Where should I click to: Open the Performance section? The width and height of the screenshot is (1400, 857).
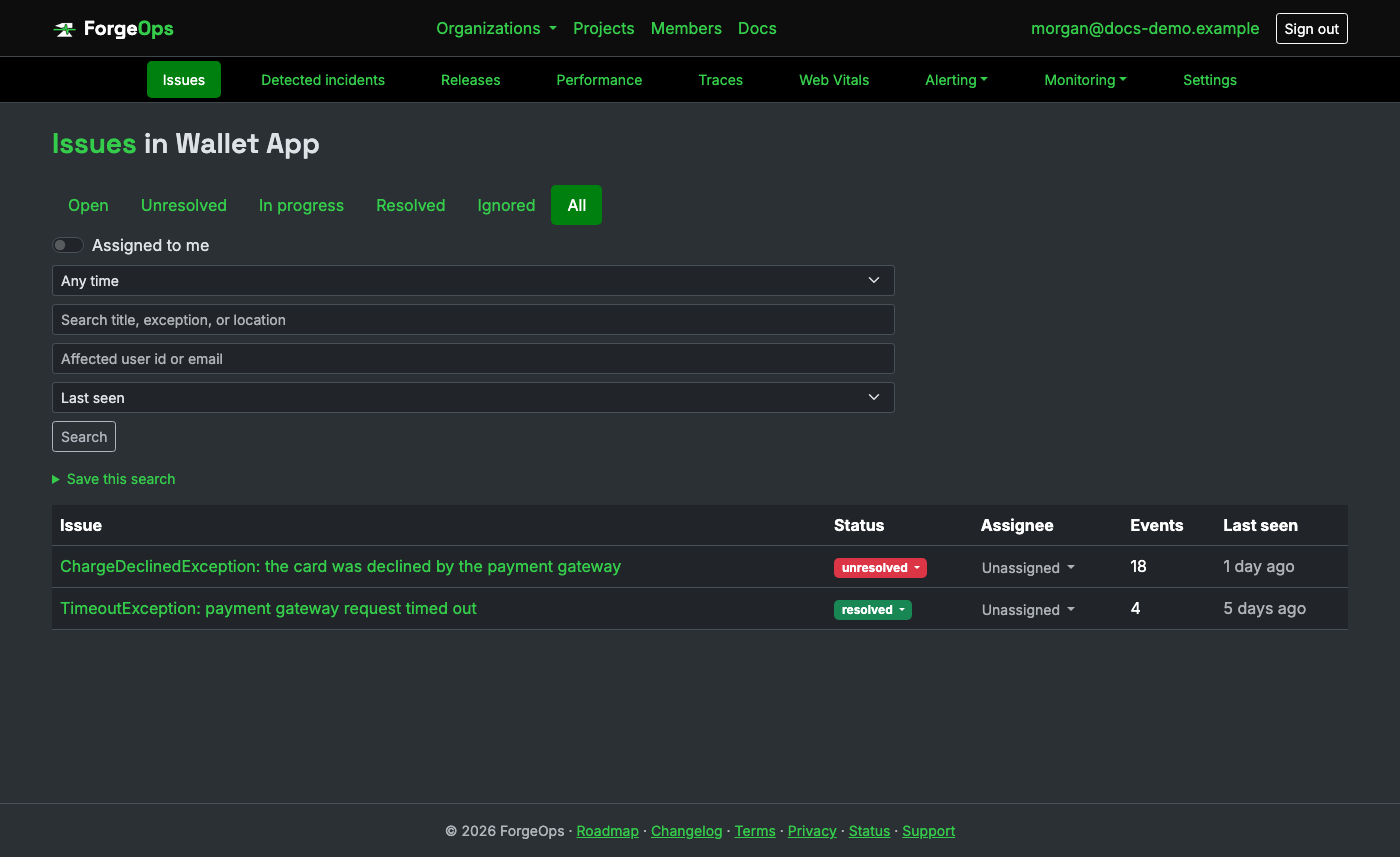pyautogui.click(x=600, y=80)
